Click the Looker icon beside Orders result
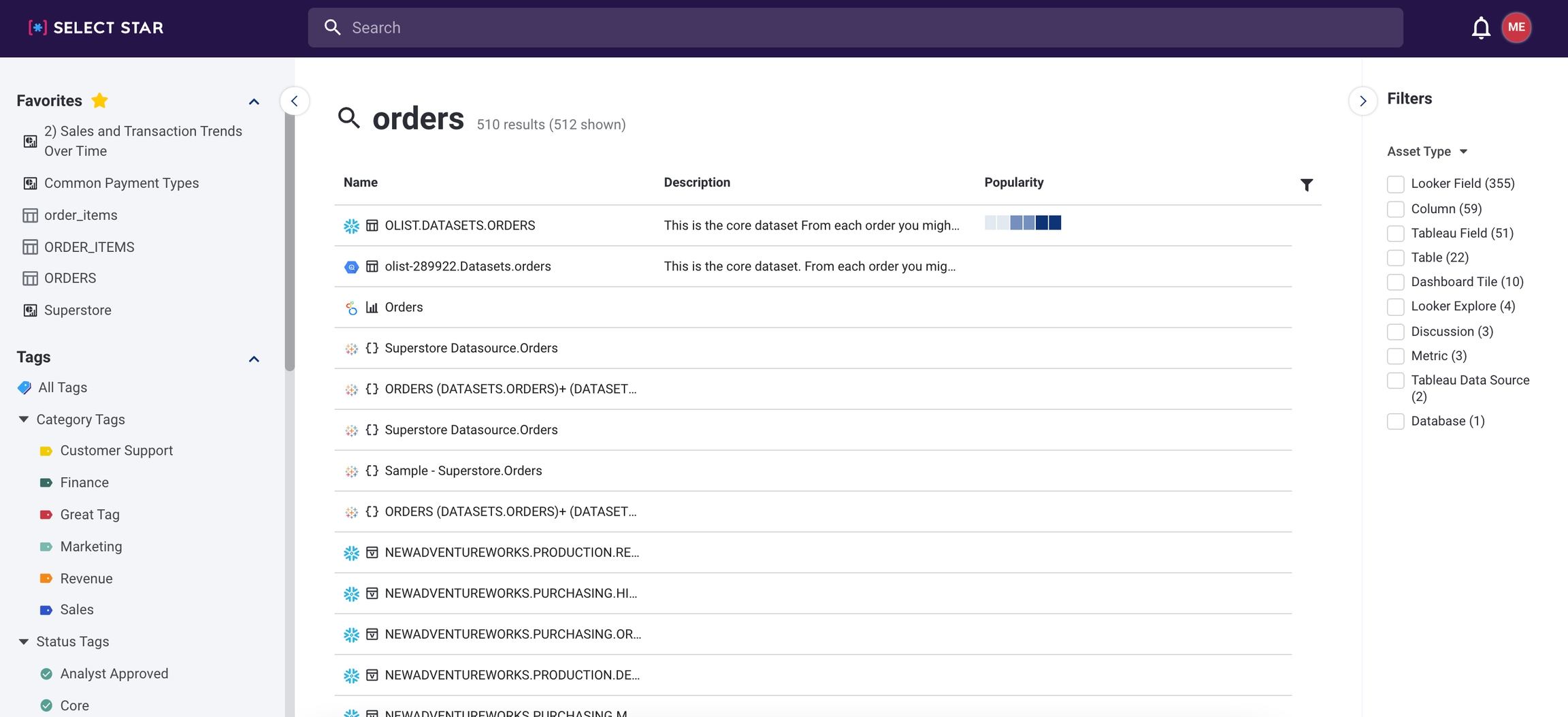Viewport: 1568px width, 717px height. (x=351, y=308)
